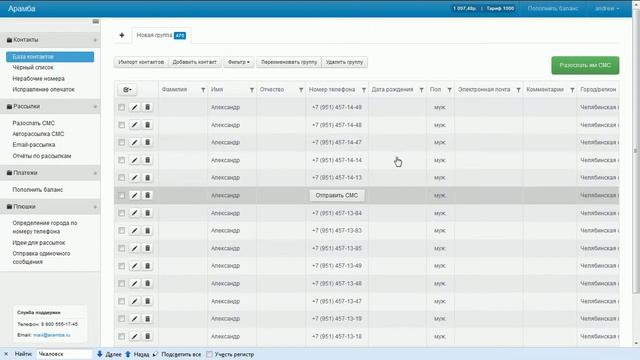Select checkbox for contact +7 (951) 457-14-47
640x360 pixels.
pos(122,142)
